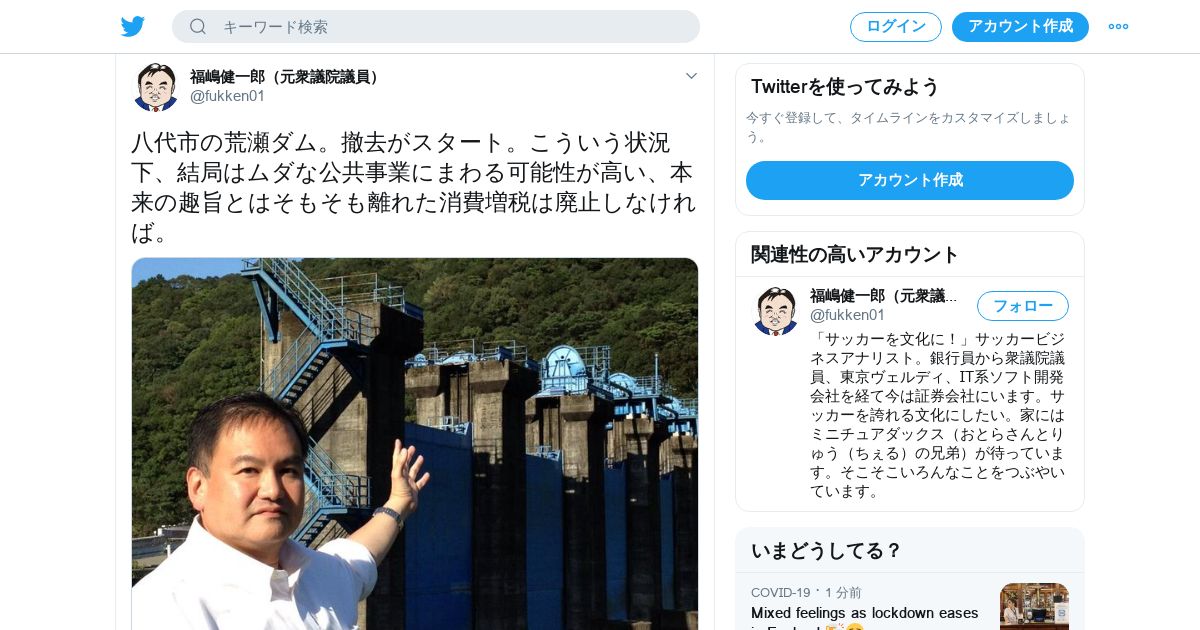Open the @fukken01 handle under the tweet author
The width and height of the screenshot is (1200, 630).
coord(228,96)
